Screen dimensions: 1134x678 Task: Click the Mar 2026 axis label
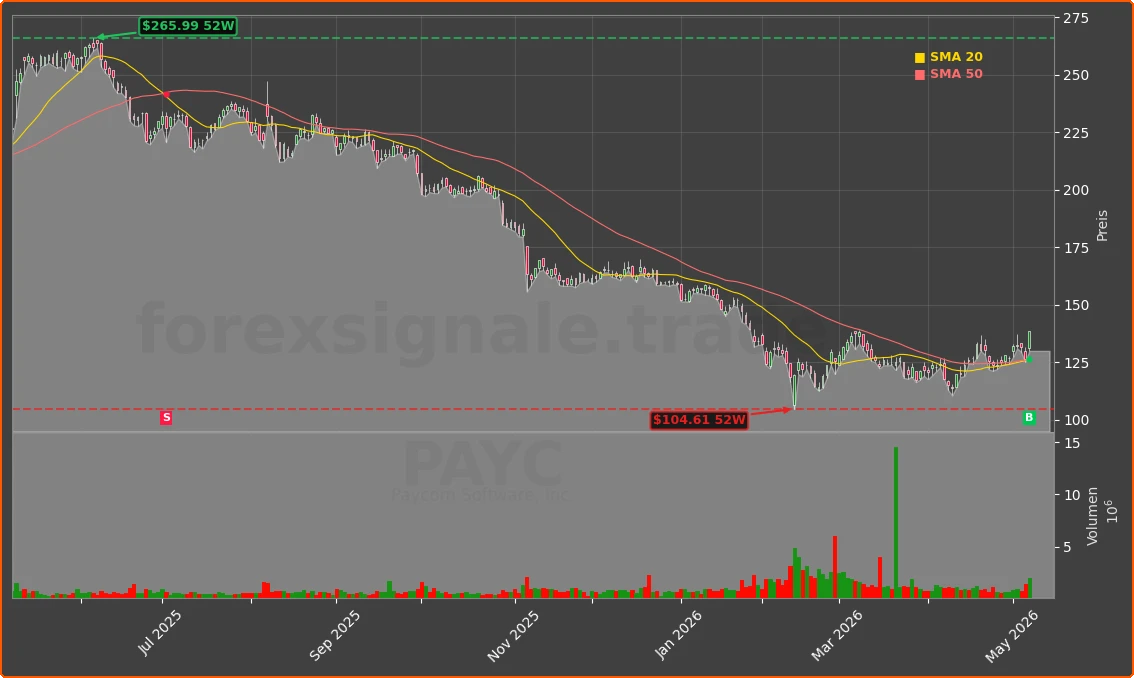coord(837,635)
